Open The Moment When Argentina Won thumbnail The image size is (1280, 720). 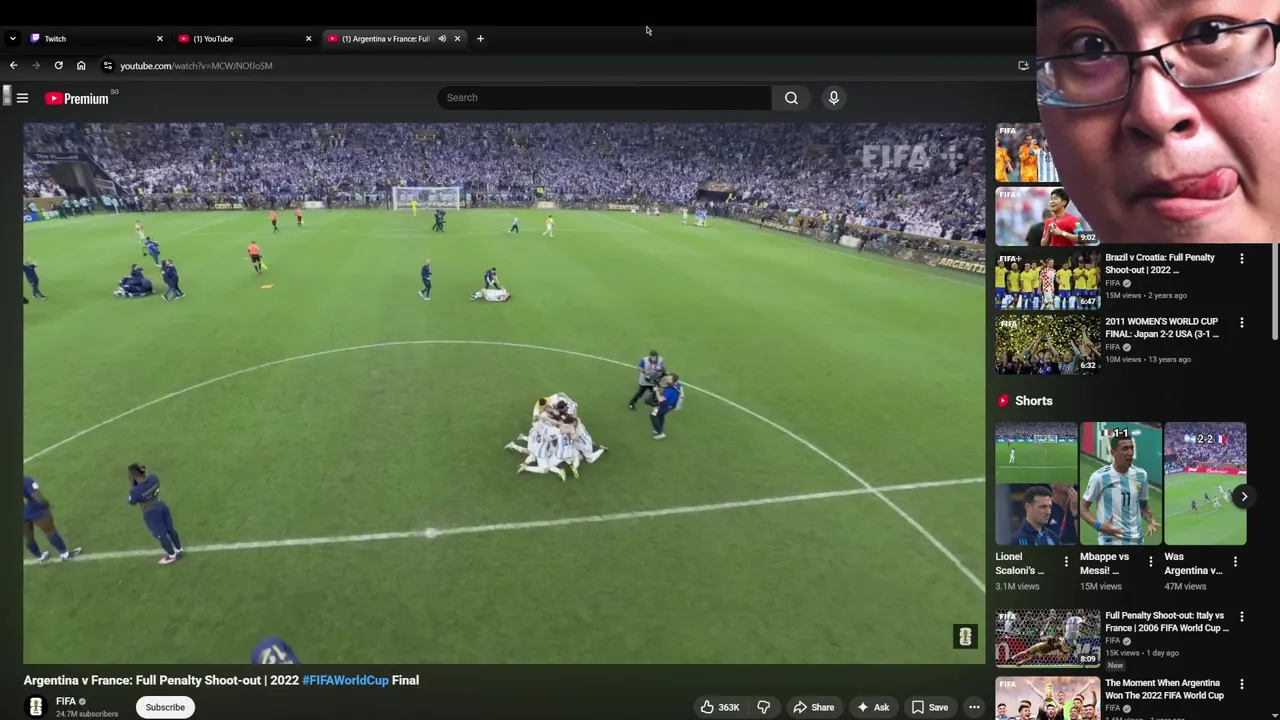click(1047, 698)
